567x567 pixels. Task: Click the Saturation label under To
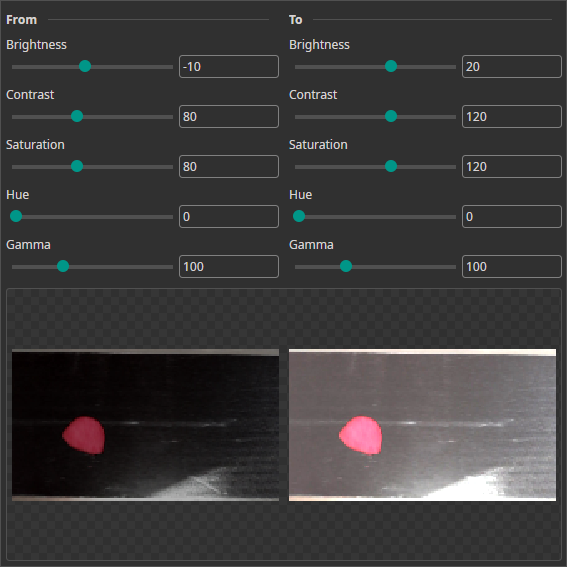[318, 145]
